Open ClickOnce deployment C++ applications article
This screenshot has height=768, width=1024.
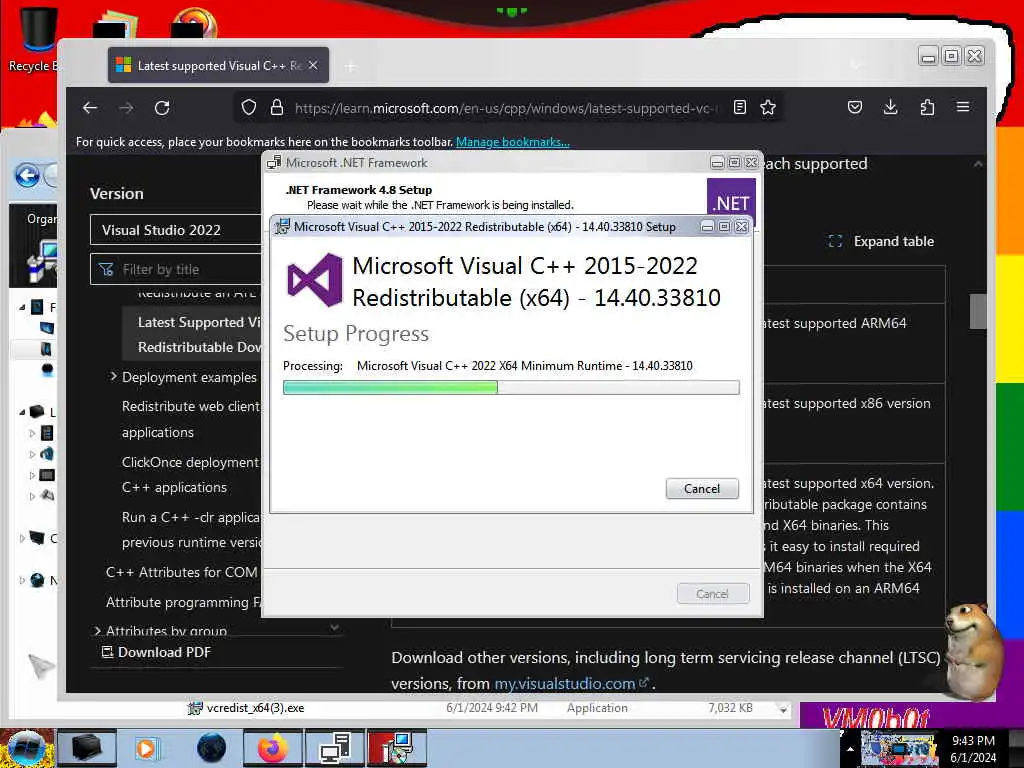pos(191,475)
